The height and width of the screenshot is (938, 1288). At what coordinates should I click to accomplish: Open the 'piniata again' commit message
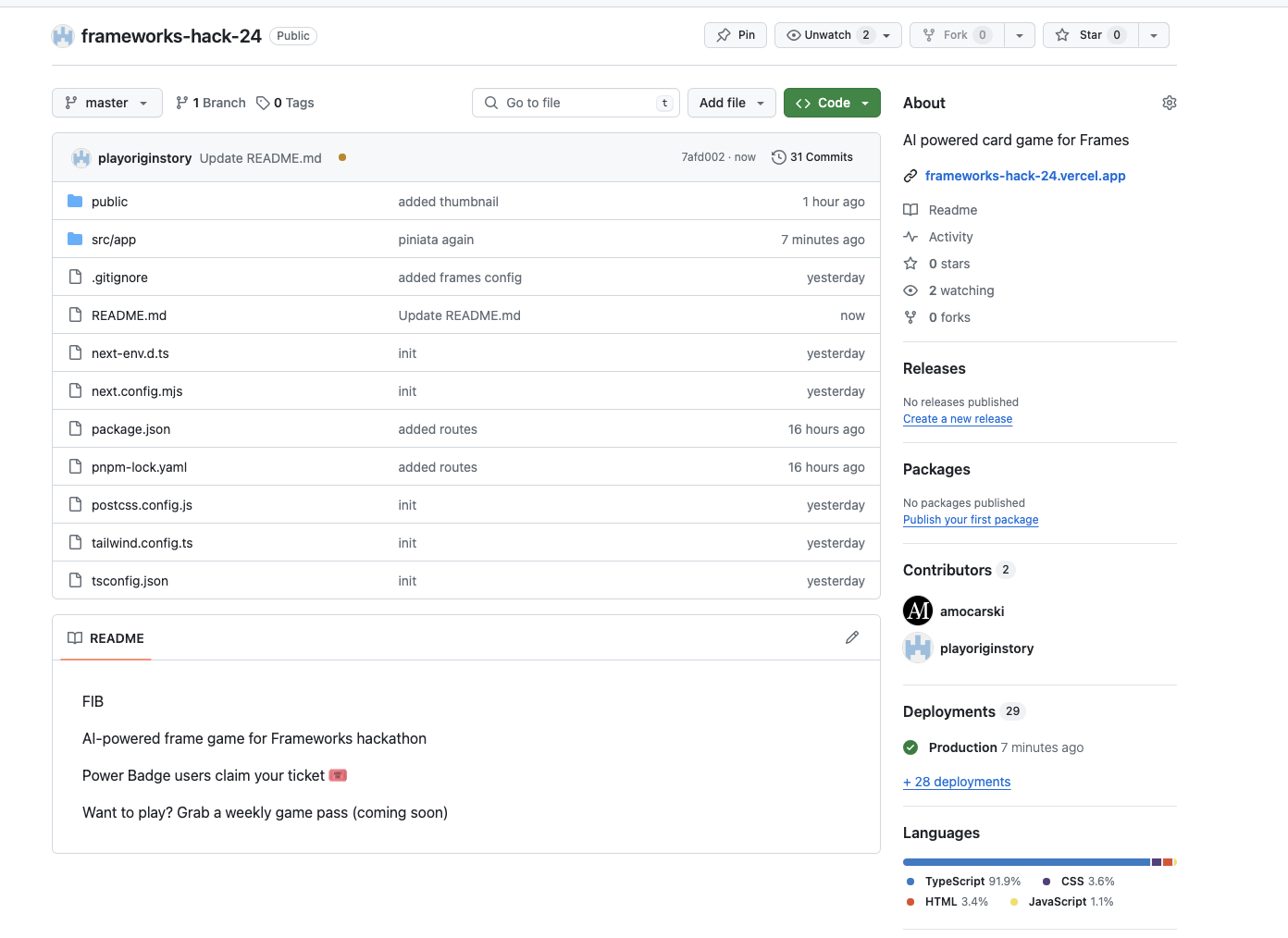[436, 240]
